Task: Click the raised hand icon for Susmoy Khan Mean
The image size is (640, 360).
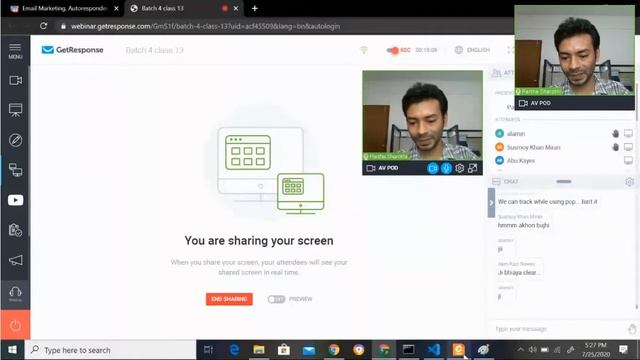Action: (x=616, y=147)
